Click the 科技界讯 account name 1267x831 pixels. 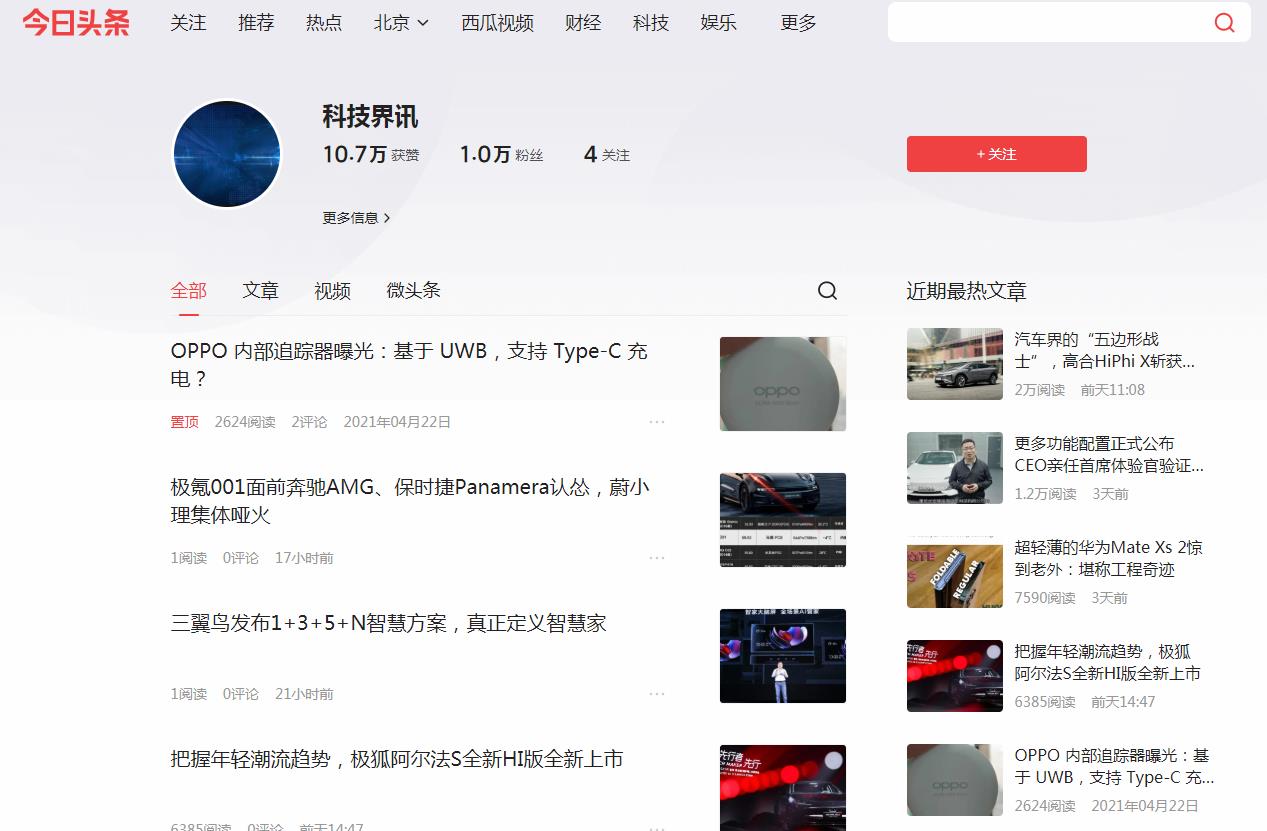pos(370,117)
